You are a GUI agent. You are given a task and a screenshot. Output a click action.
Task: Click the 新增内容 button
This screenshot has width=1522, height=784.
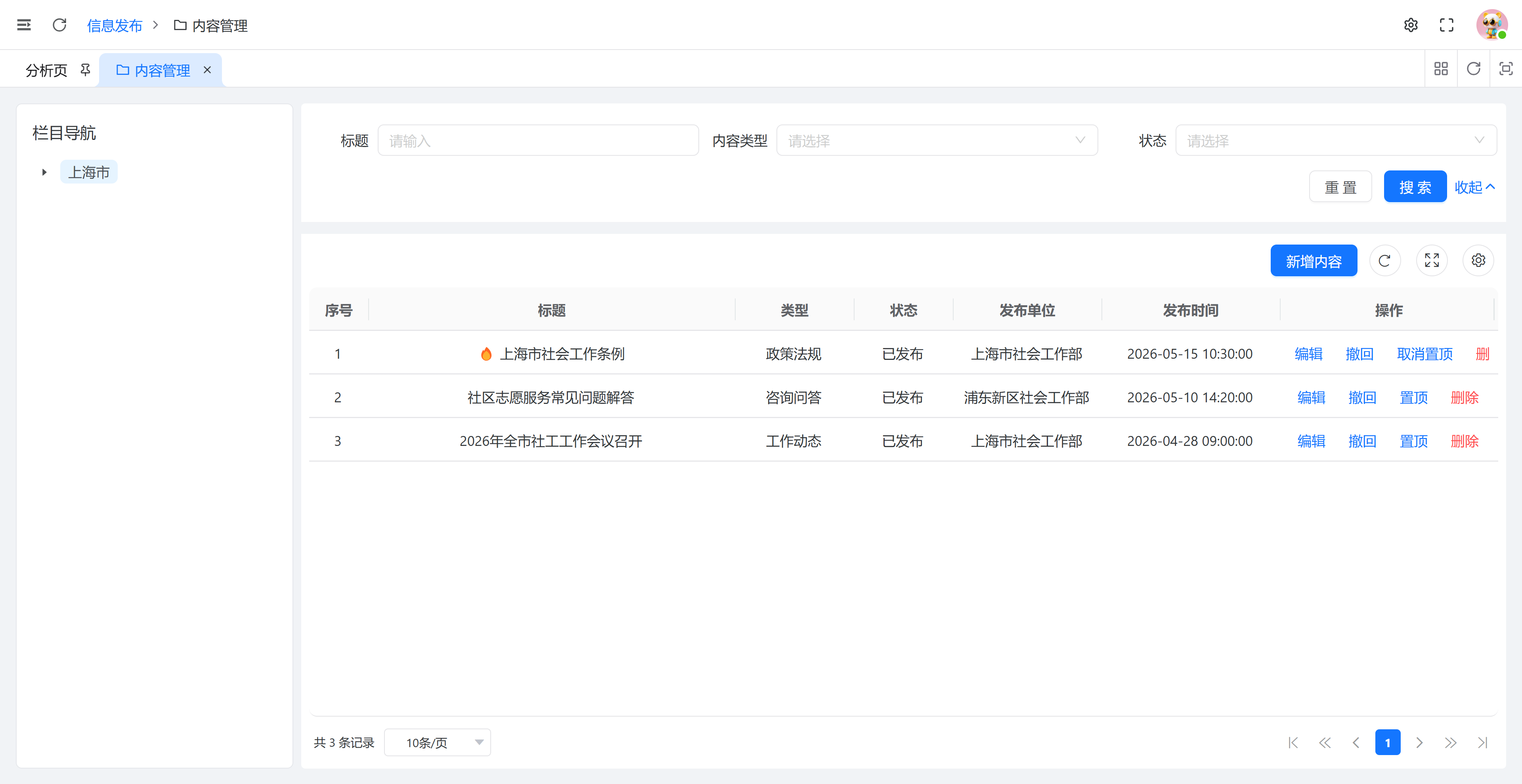(x=1314, y=260)
